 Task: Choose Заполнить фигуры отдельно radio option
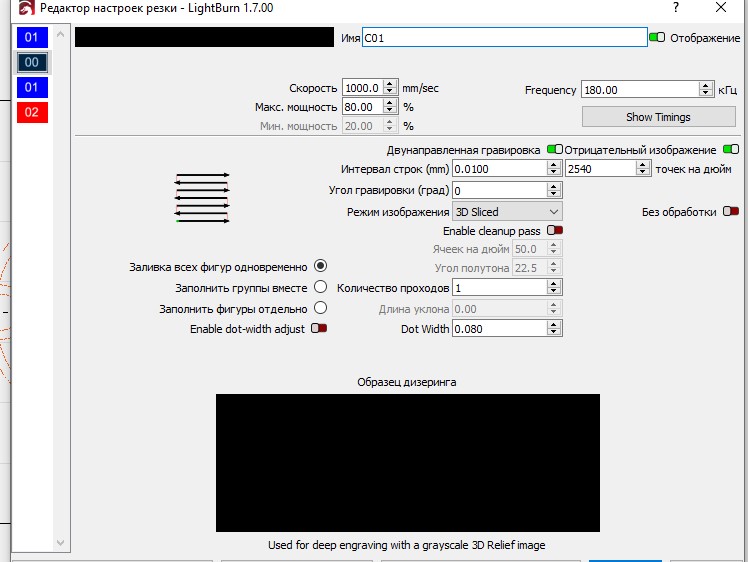coord(321,308)
